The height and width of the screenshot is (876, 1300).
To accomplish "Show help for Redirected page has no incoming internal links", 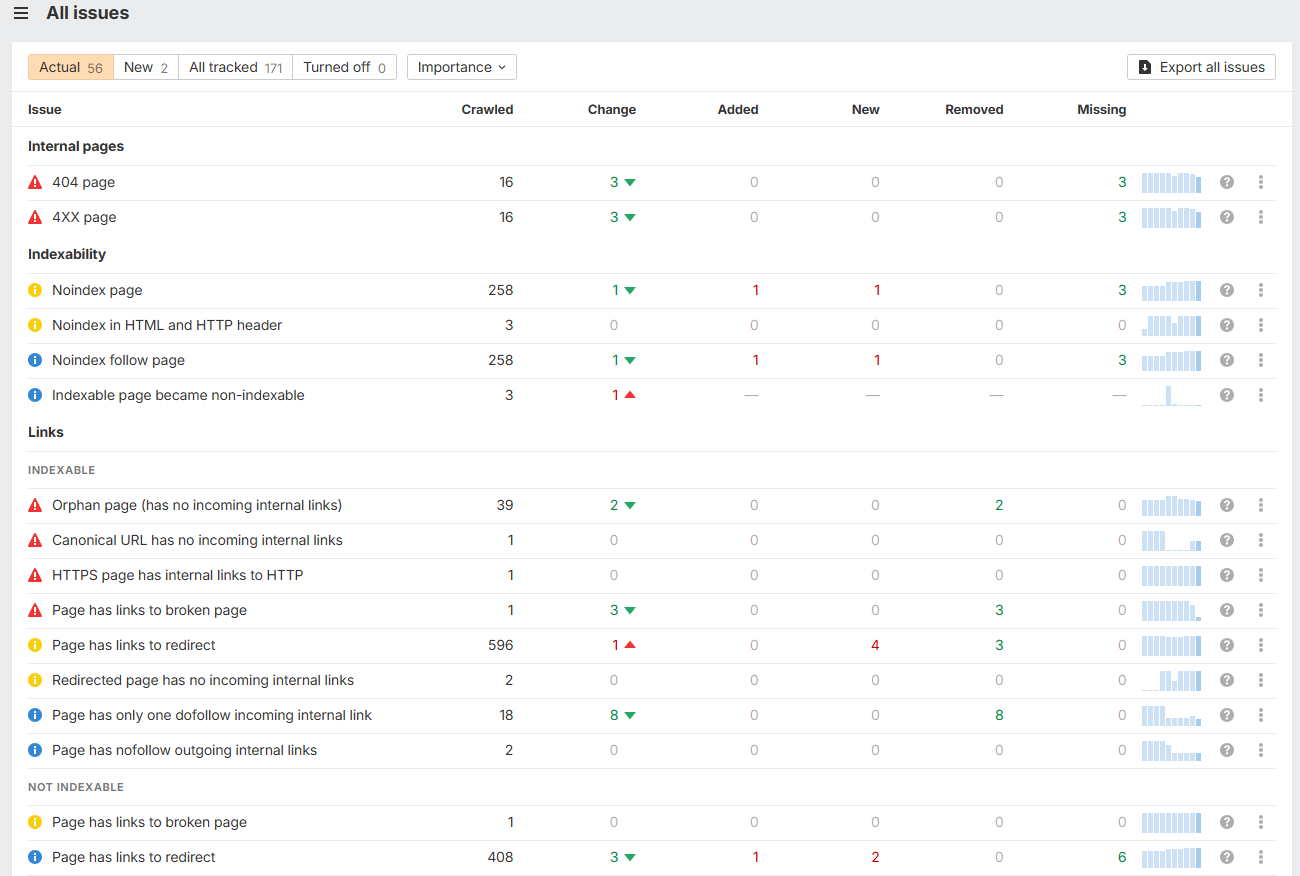I will click(x=1227, y=680).
